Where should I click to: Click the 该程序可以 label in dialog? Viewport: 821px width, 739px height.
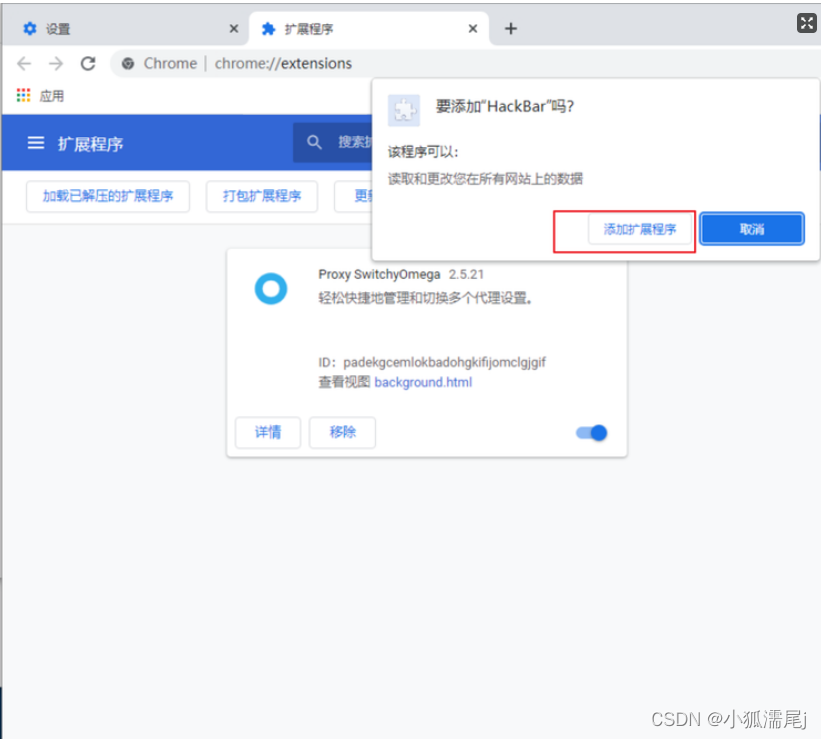(x=423, y=152)
